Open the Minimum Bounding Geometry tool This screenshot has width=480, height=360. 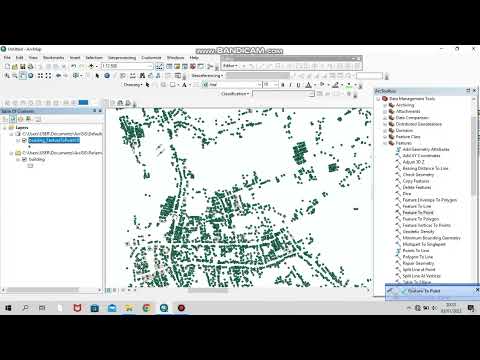point(431,238)
